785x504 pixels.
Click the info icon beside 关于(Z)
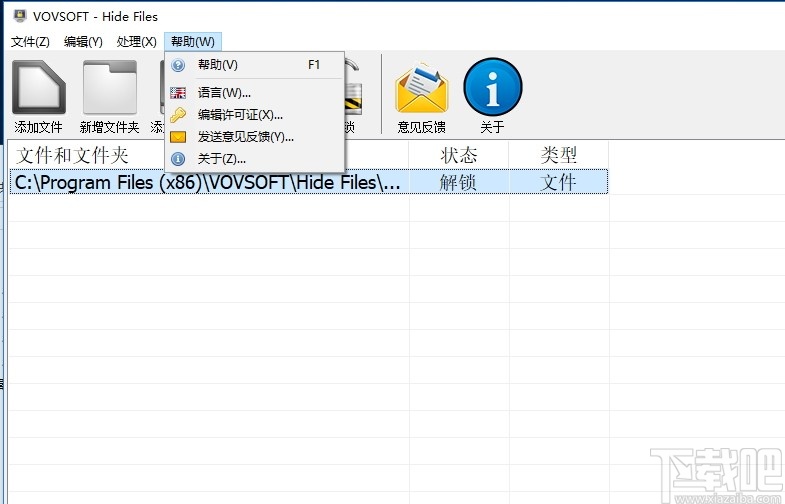[x=178, y=159]
